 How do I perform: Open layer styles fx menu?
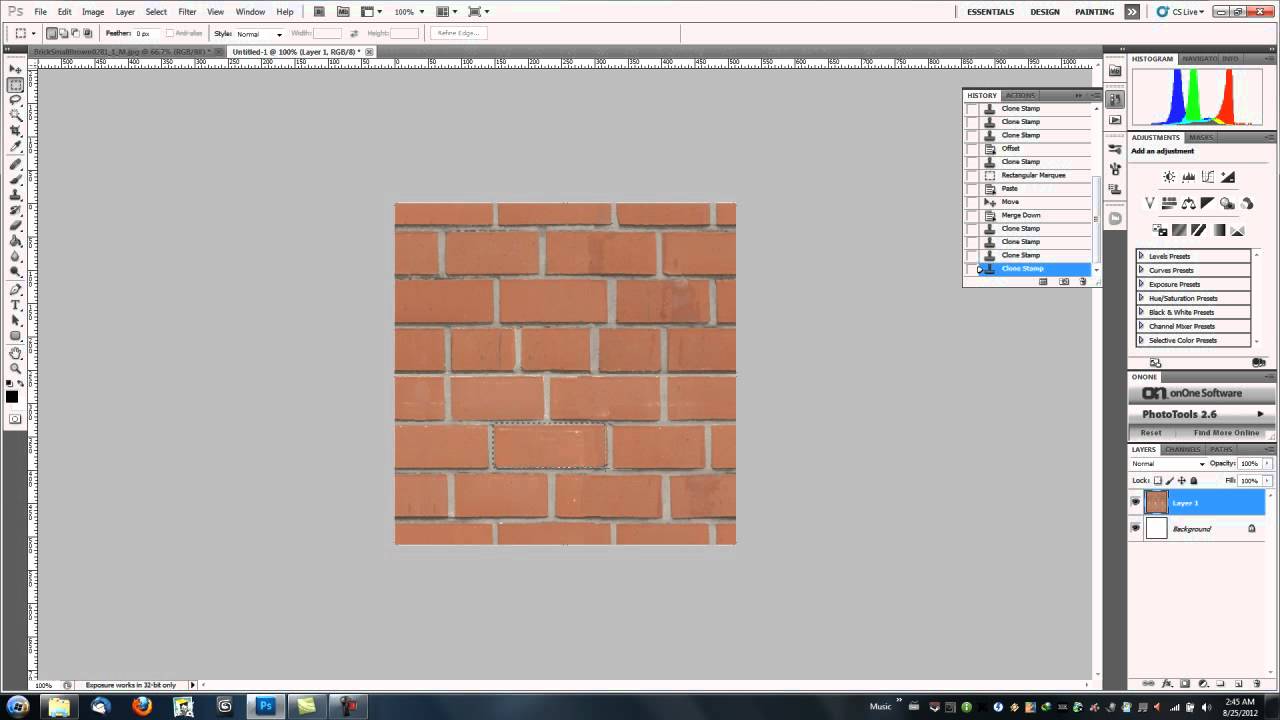[x=1167, y=684]
